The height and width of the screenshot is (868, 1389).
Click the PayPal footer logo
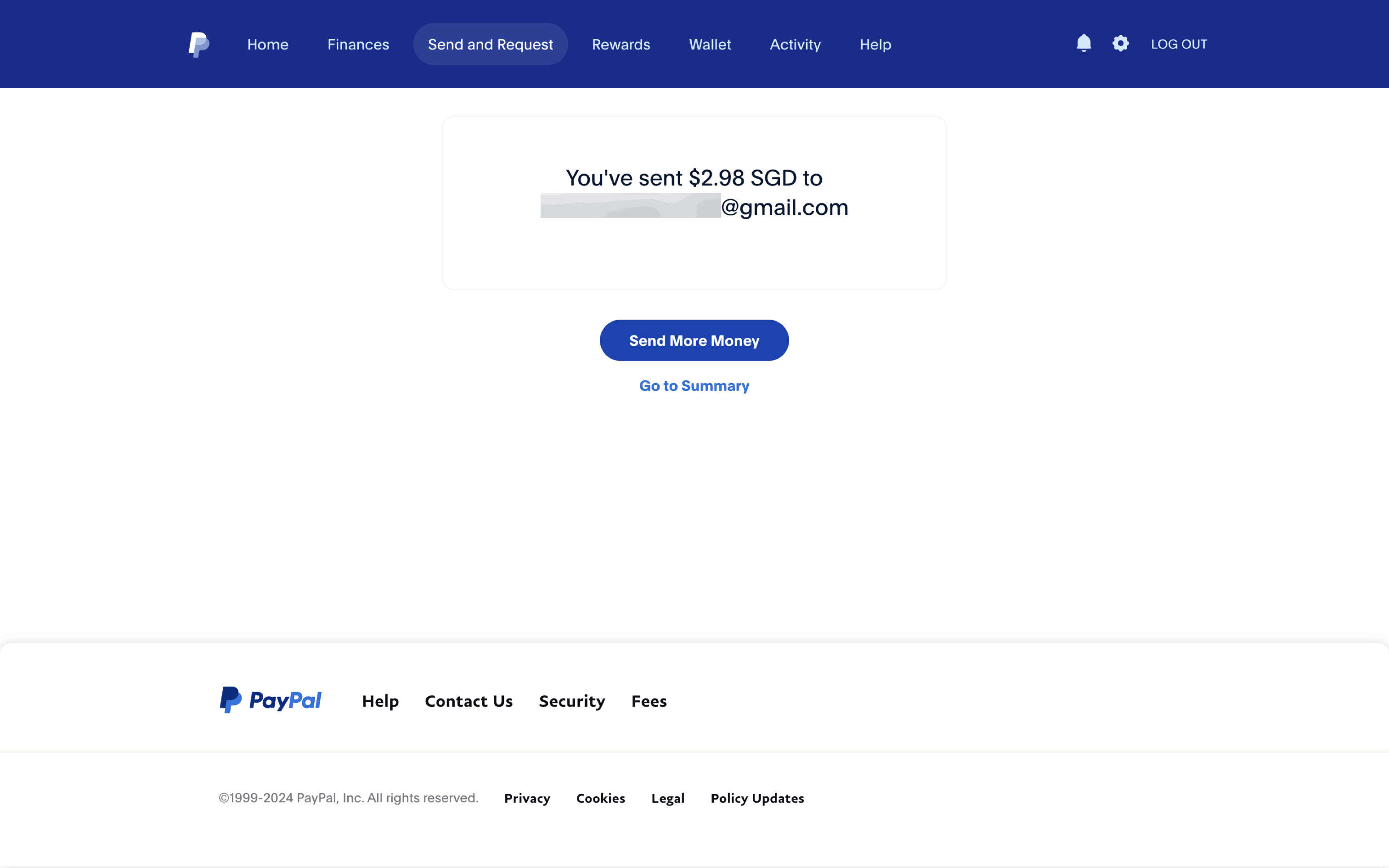271,700
